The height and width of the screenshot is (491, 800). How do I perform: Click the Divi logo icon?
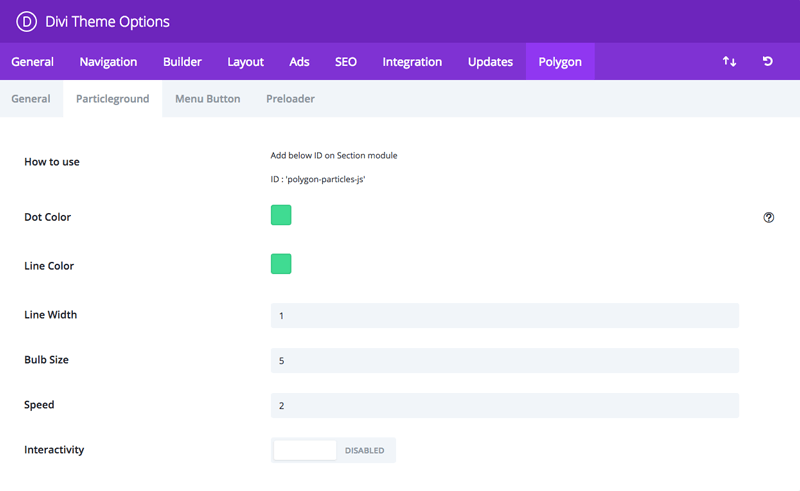(x=27, y=21)
